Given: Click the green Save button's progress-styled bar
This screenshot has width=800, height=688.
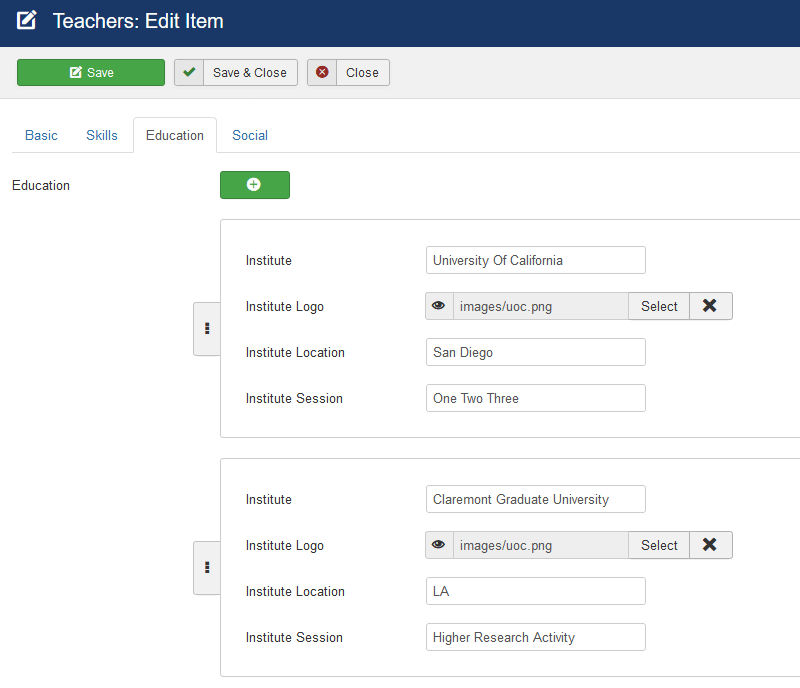Looking at the screenshot, I should pos(91,72).
